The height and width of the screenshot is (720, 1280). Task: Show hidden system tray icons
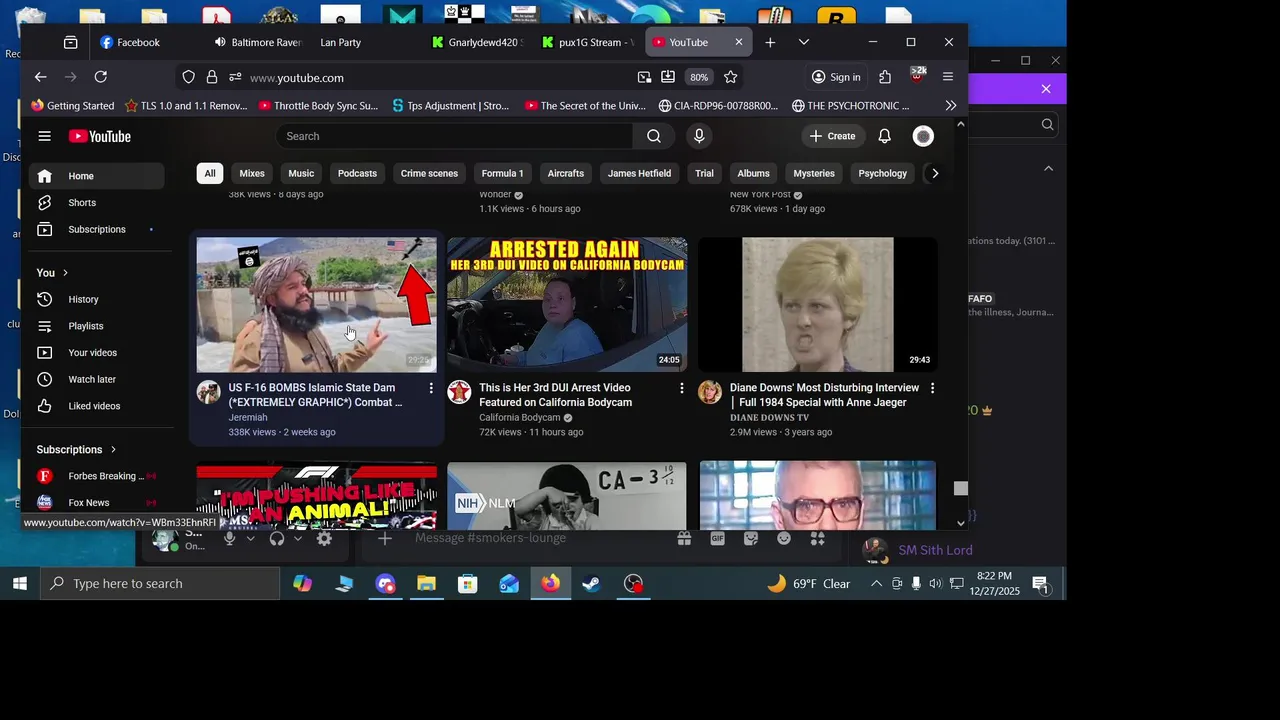pos(876,583)
